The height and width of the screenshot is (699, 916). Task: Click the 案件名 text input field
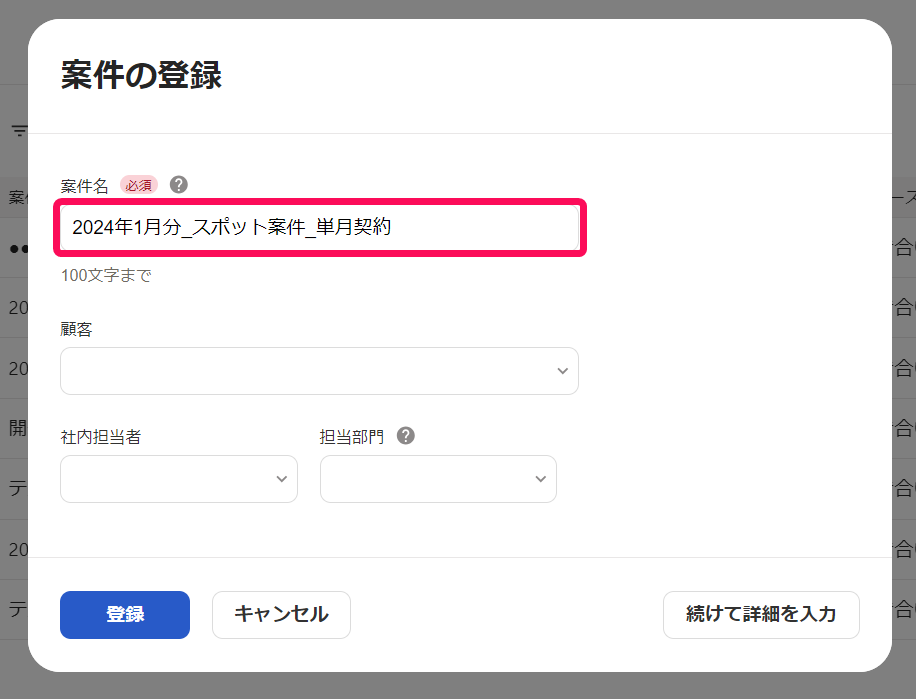320,227
